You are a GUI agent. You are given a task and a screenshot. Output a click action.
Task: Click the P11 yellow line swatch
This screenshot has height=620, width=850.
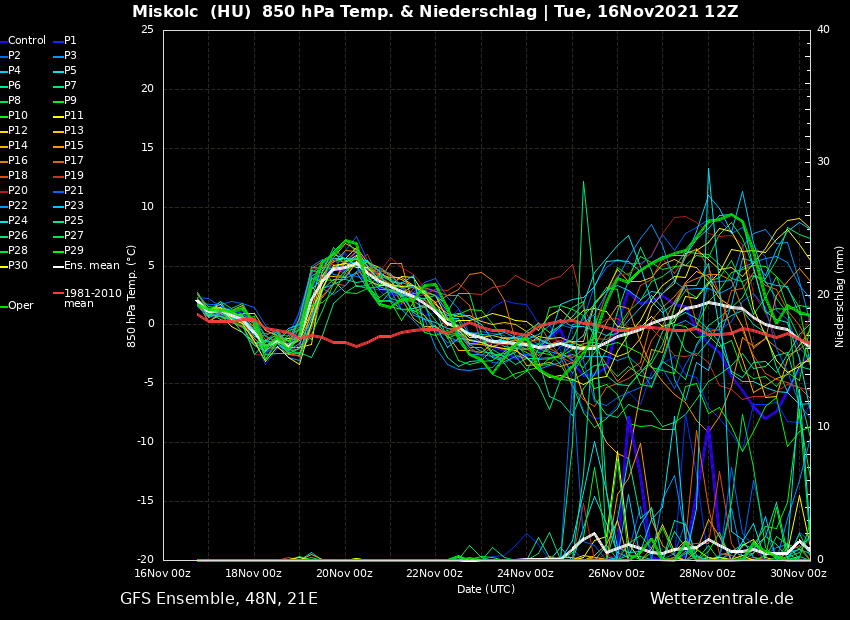coord(57,116)
